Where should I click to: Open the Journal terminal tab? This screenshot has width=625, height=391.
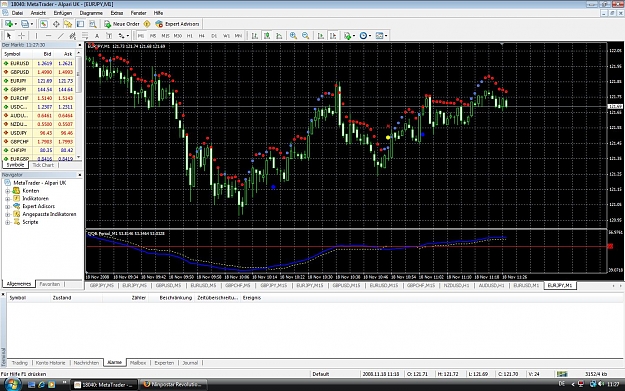point(190,363)
